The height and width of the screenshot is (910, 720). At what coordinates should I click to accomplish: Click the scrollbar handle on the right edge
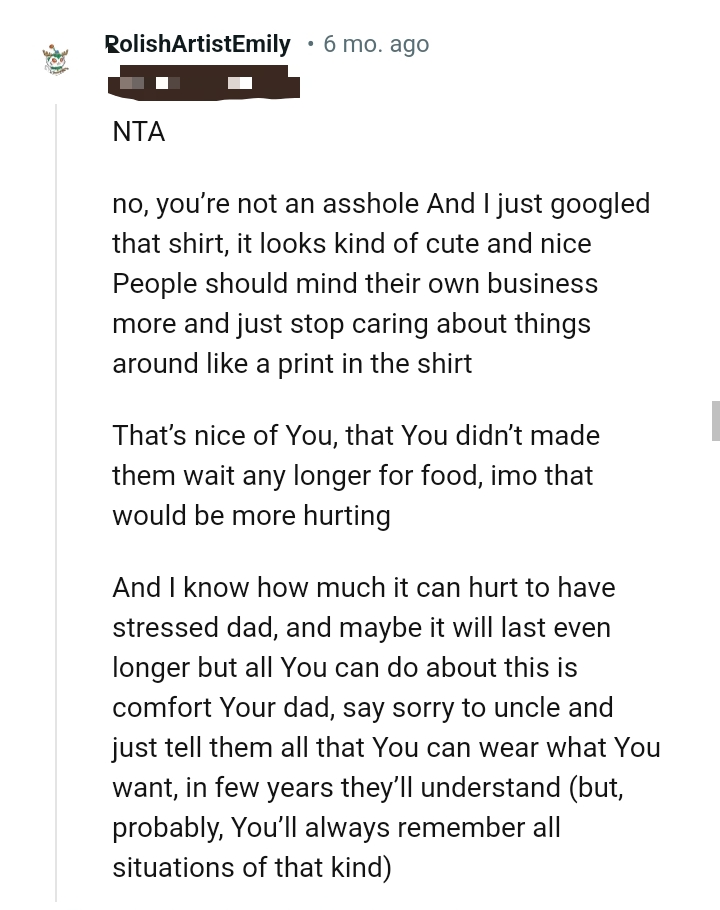point(715,420)
